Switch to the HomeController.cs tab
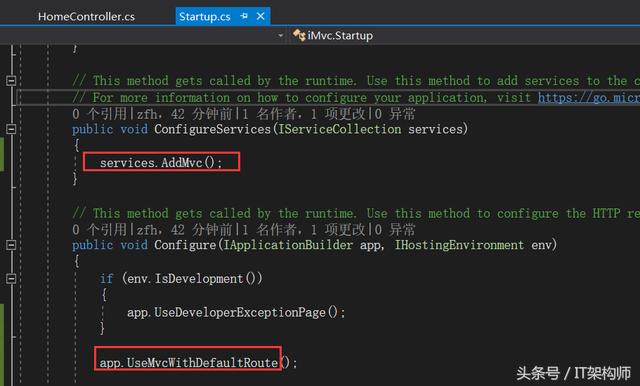This screenshot has height=386, width=640. [86, 17]
